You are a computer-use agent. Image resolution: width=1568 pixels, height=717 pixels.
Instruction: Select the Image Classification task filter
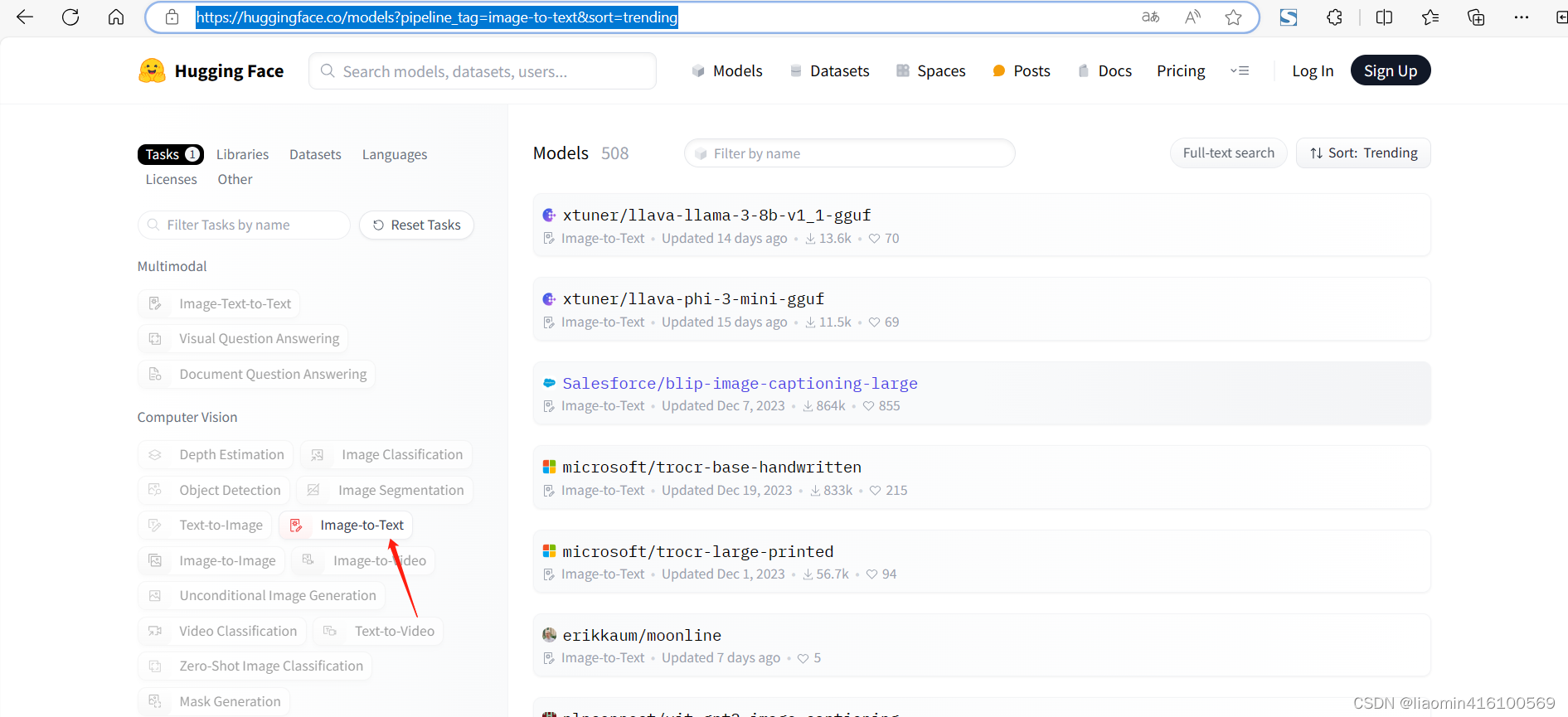pos(386,455)
